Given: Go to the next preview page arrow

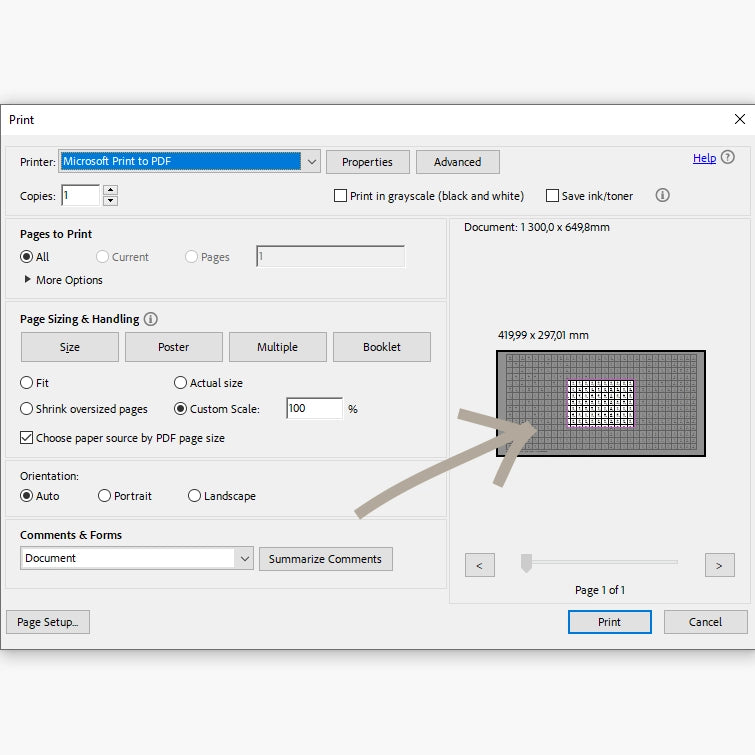Looking at the screenshot, I should (x=719, y=565).
